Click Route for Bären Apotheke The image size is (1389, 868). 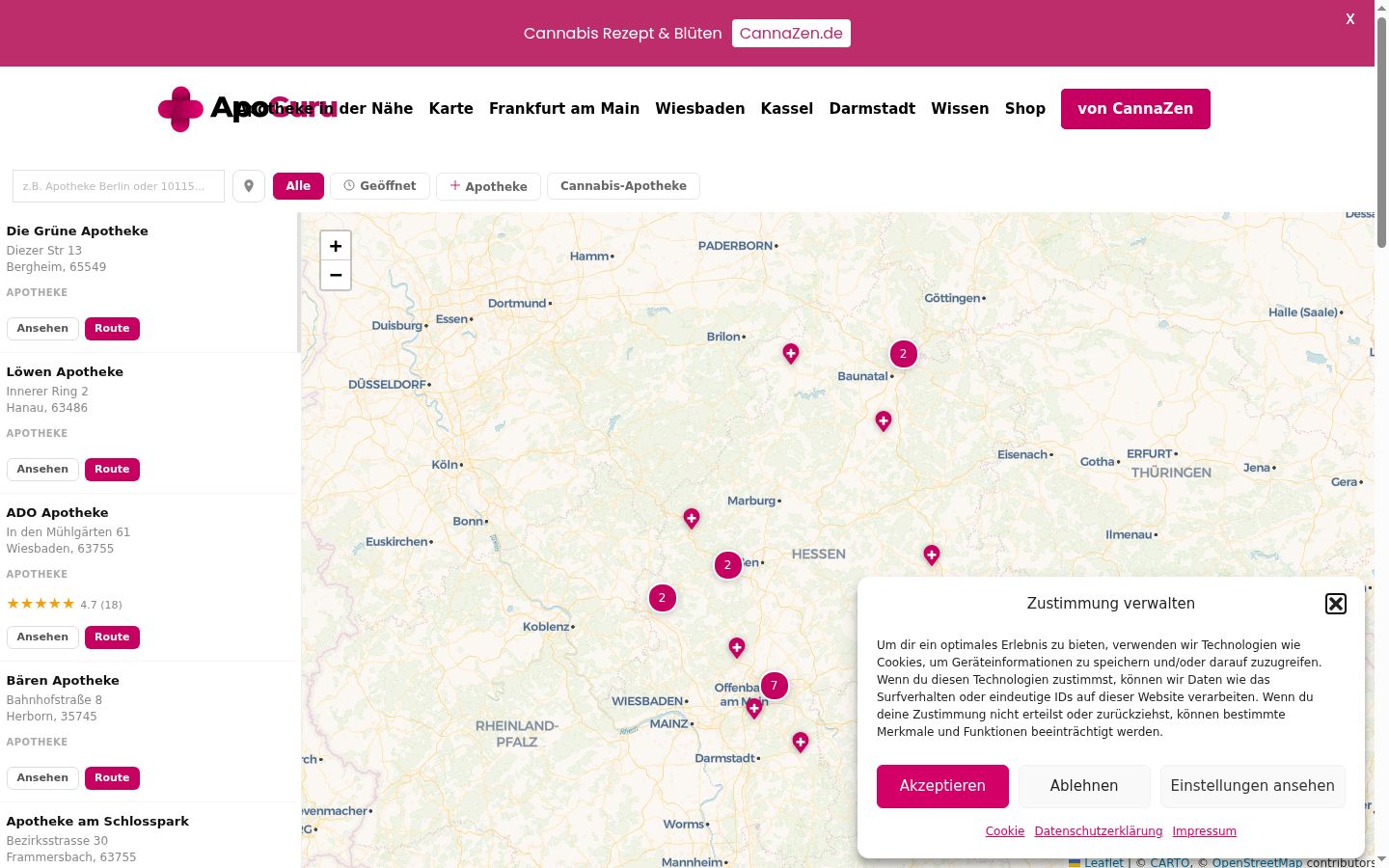[112, 778]
